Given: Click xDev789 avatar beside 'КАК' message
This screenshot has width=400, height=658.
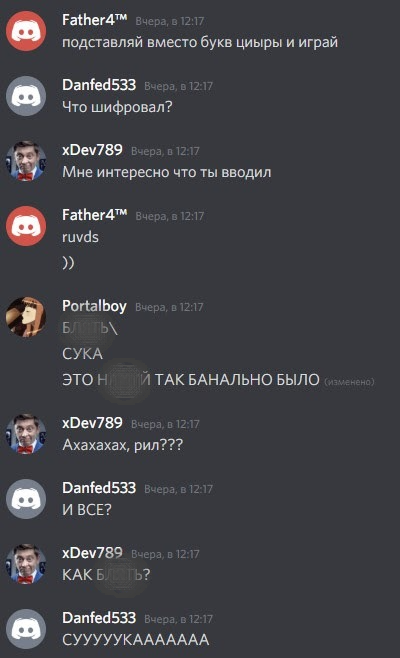Looking at the screenshot, I should coord(26,564).
